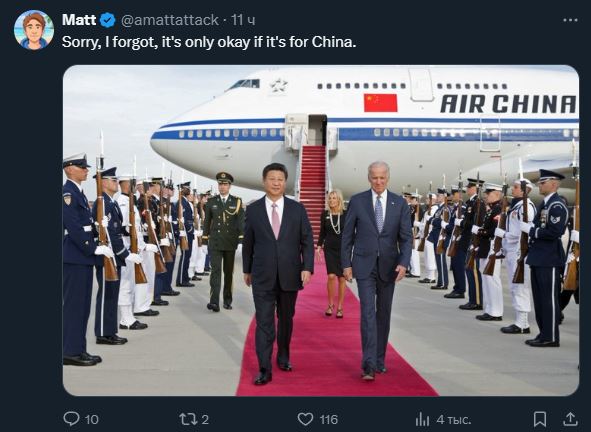The image size is (591, 432).
Task: Bookmark this tweet
Action: [540, 419]
